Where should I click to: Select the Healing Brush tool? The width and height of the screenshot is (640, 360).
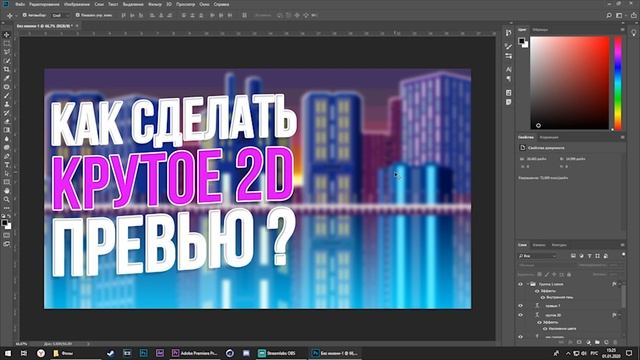[x=7, y=87]
